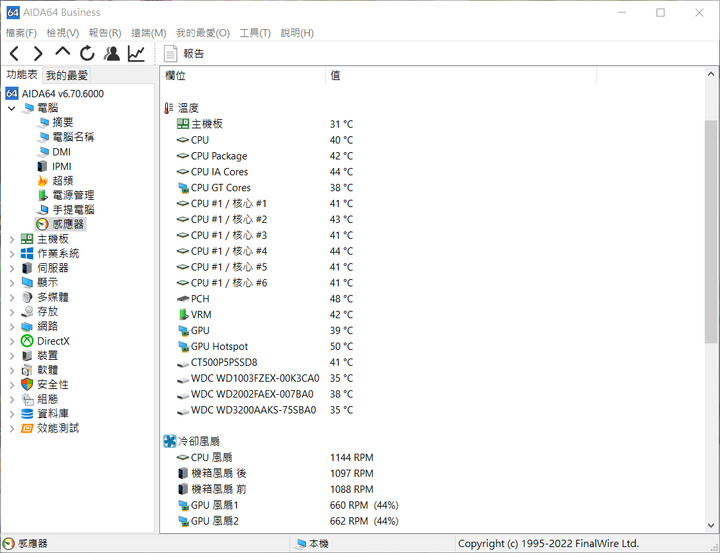Switch to the 功能表 tab
Image resolution: width=720 pixels, height=553 pixels.
coord(22,74)
